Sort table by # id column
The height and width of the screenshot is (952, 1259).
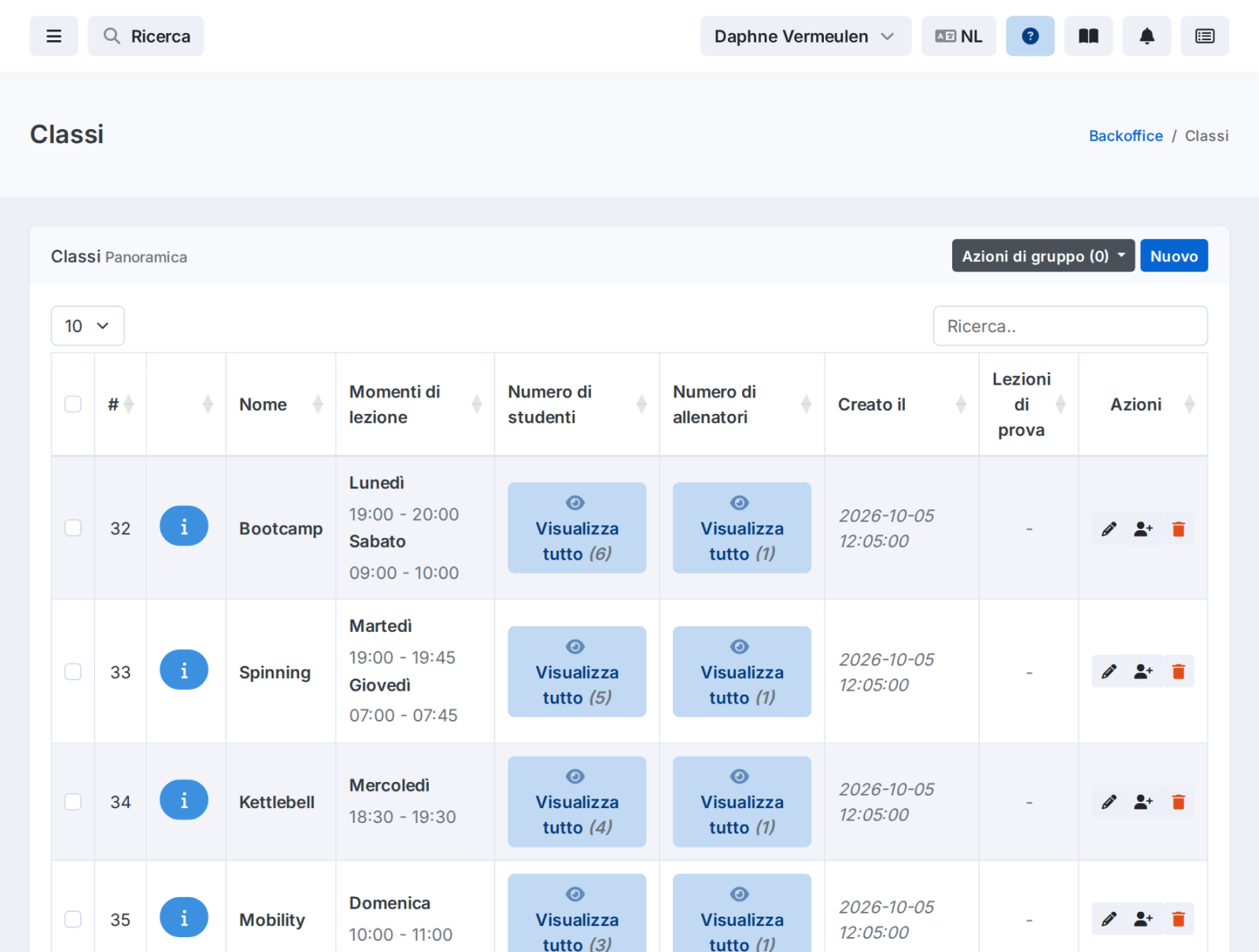coord(120,404)
